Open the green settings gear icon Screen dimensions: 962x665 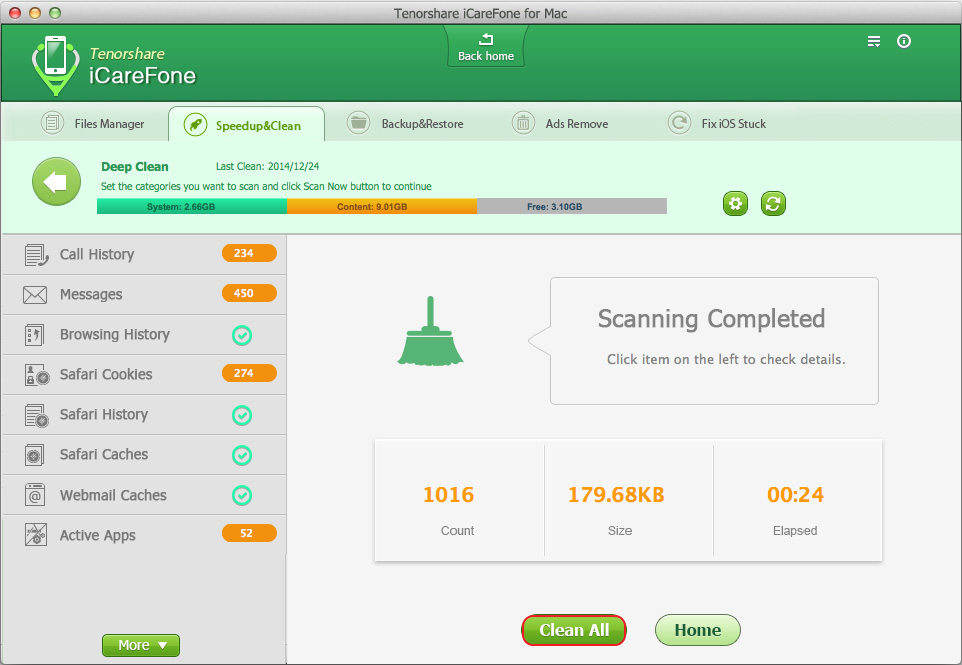(x=735, y=204)
